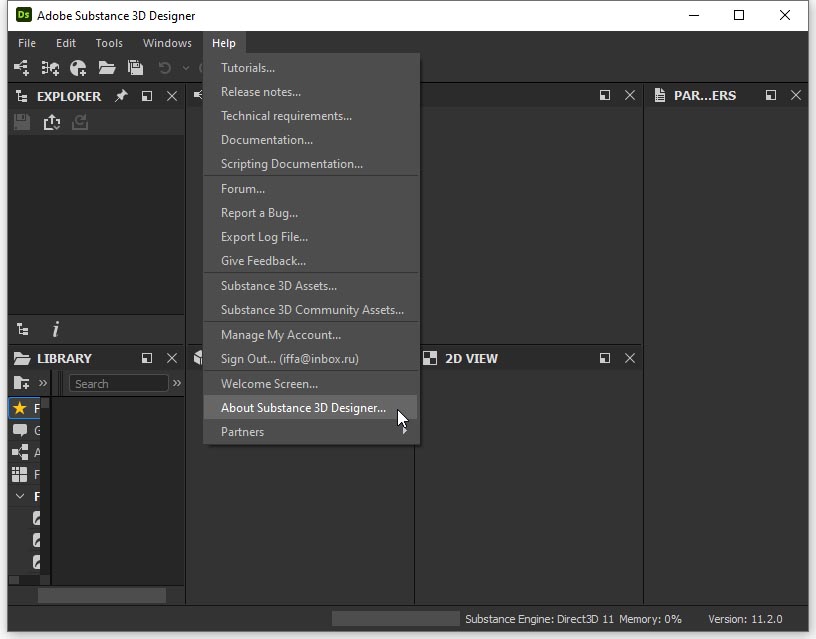Click the Explorer reload icon

(x=80, y=122)
